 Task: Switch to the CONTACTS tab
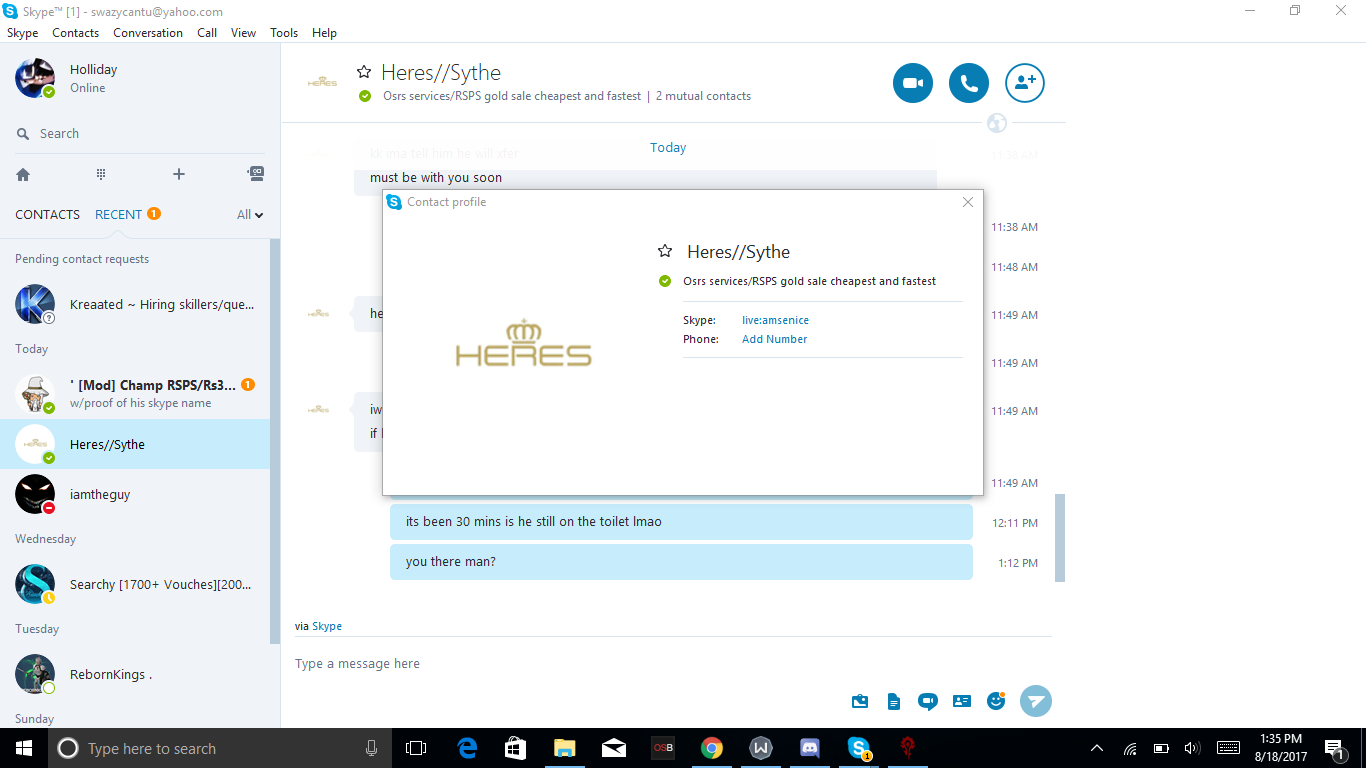pos(47,214)
